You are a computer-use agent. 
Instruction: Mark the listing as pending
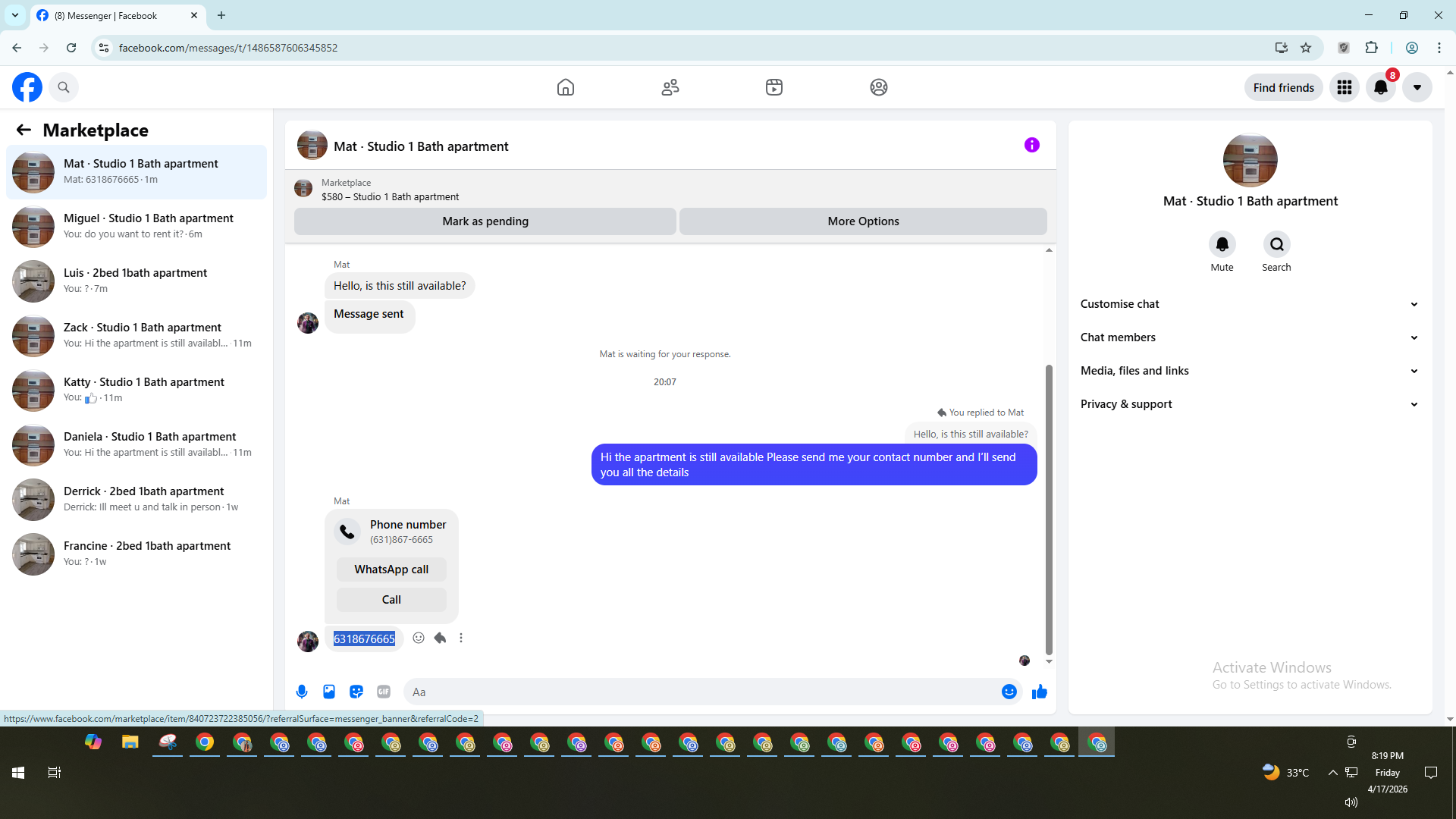pyautogui.click(x=485, y=221)
